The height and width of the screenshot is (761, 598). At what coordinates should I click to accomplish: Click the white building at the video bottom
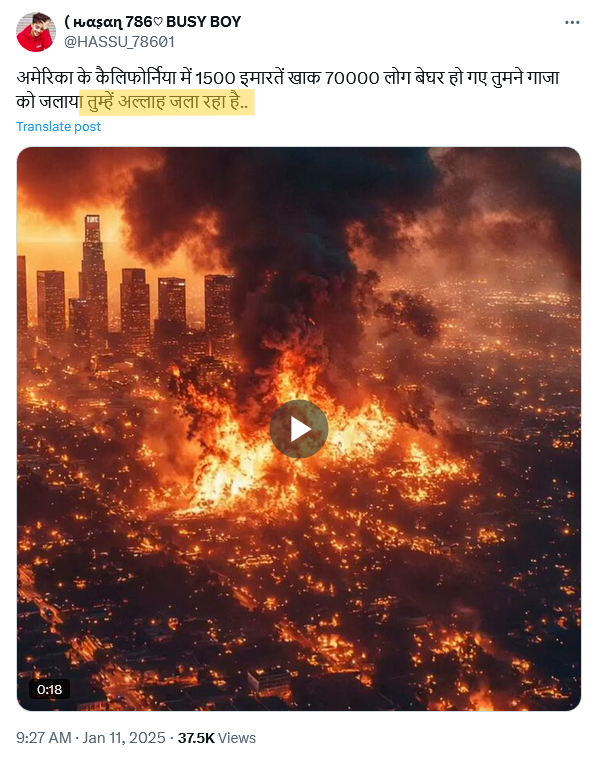[x=268, y=681]
